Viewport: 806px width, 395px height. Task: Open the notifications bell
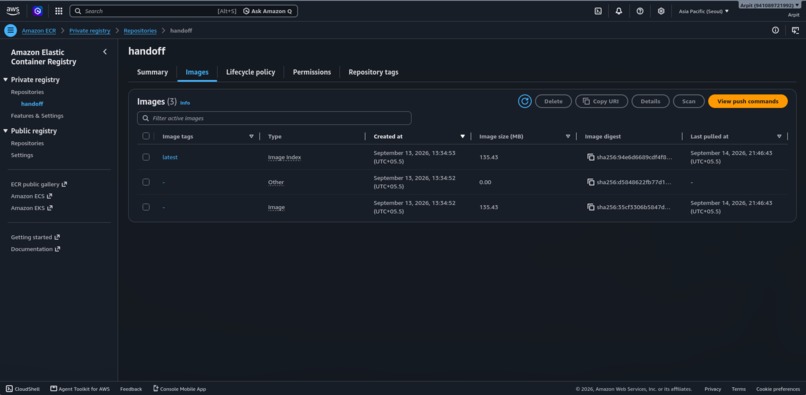(619, 11)
